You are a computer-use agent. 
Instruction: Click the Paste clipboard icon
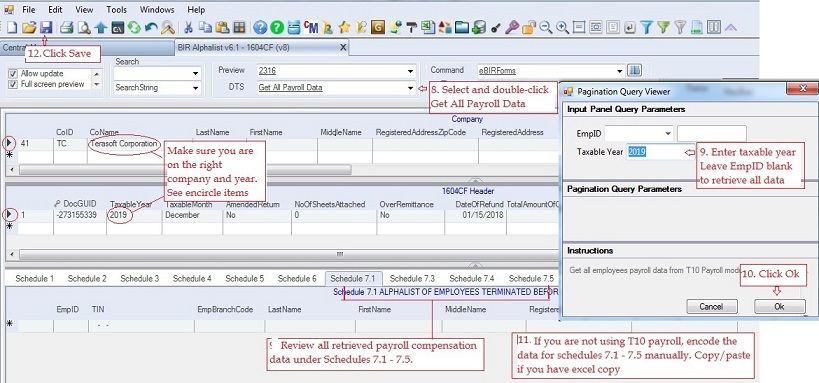pos(223,27)
